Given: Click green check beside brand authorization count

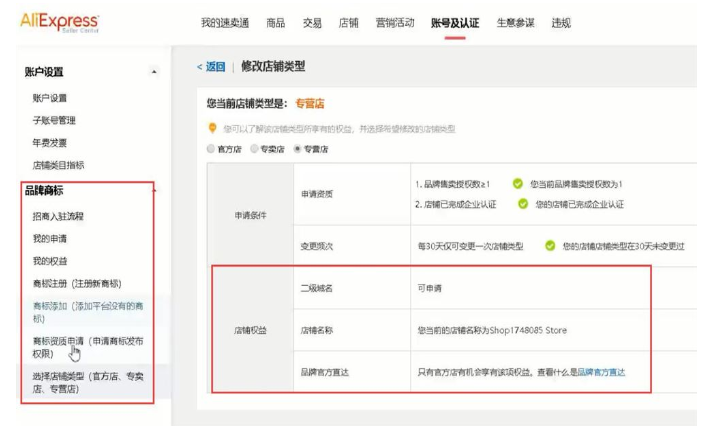Looking at the screenshot, I should click(517, 184).
